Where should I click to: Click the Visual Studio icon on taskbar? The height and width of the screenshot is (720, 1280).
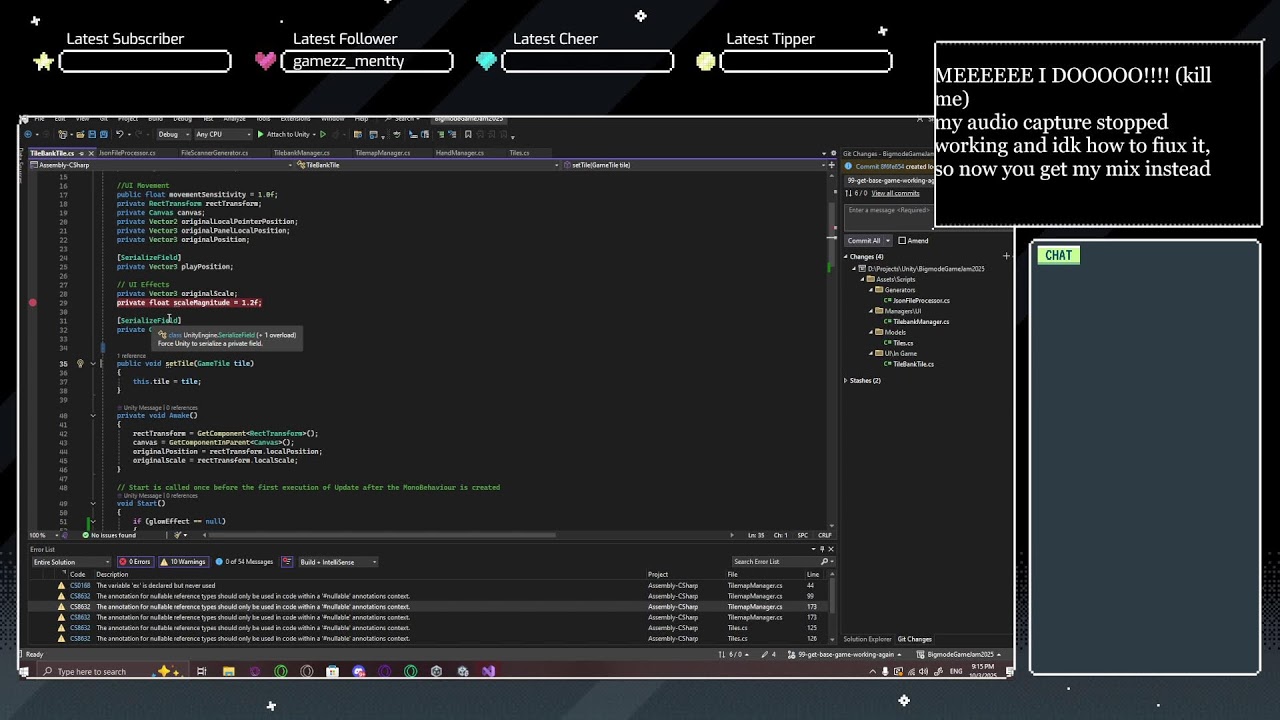[488, 671]
